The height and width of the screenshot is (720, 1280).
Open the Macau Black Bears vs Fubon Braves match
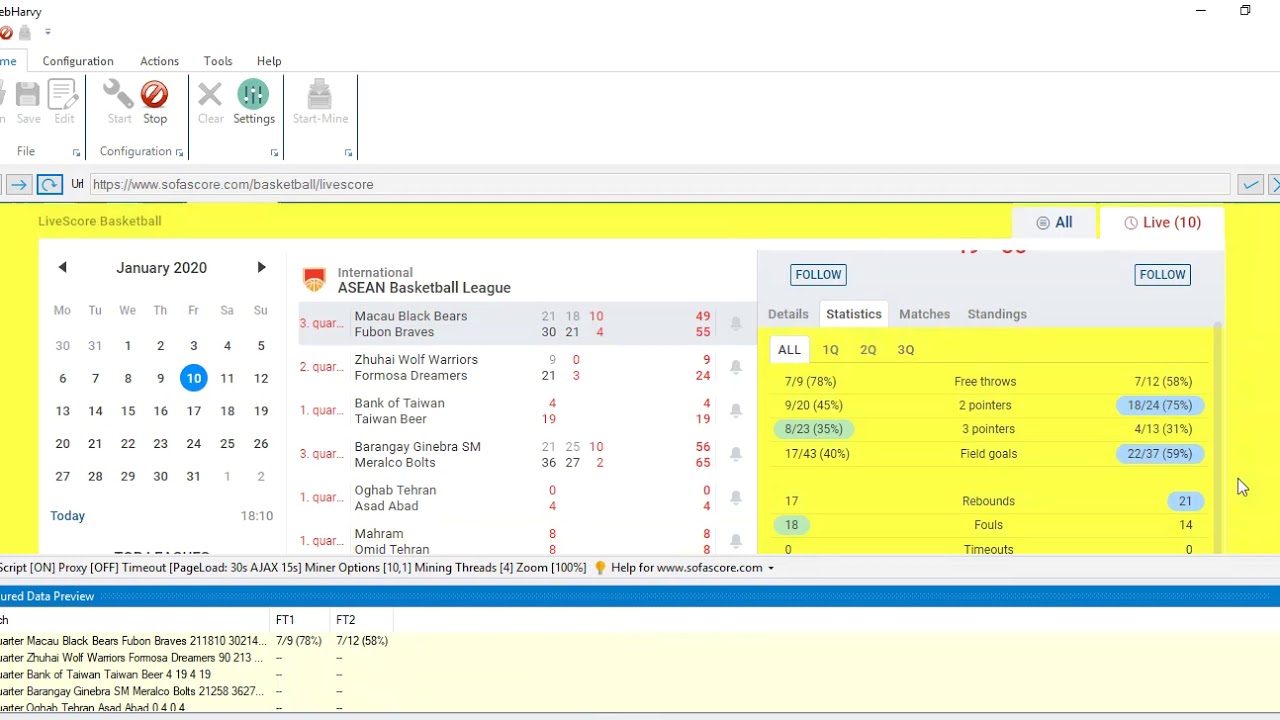(x=527, y=324)
